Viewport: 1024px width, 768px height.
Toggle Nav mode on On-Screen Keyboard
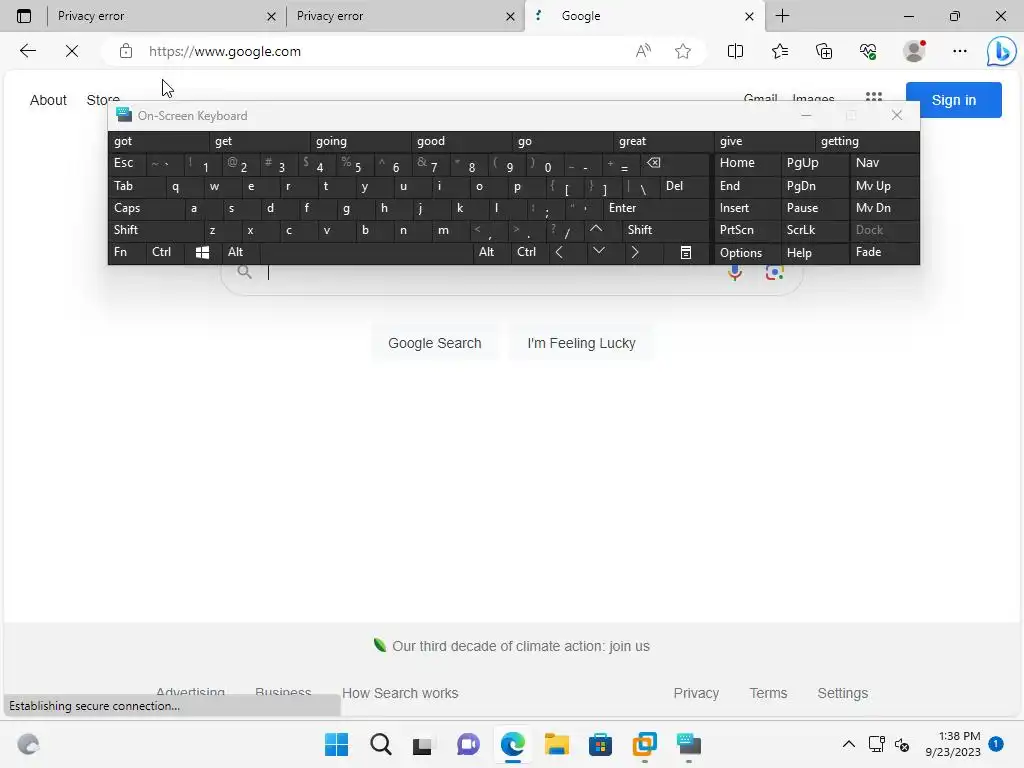[884, 163]
